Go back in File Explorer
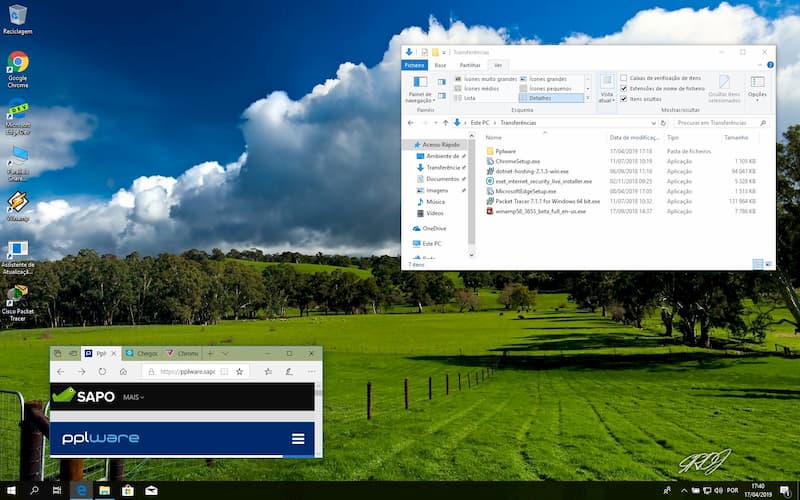 (x=411, y=123)
